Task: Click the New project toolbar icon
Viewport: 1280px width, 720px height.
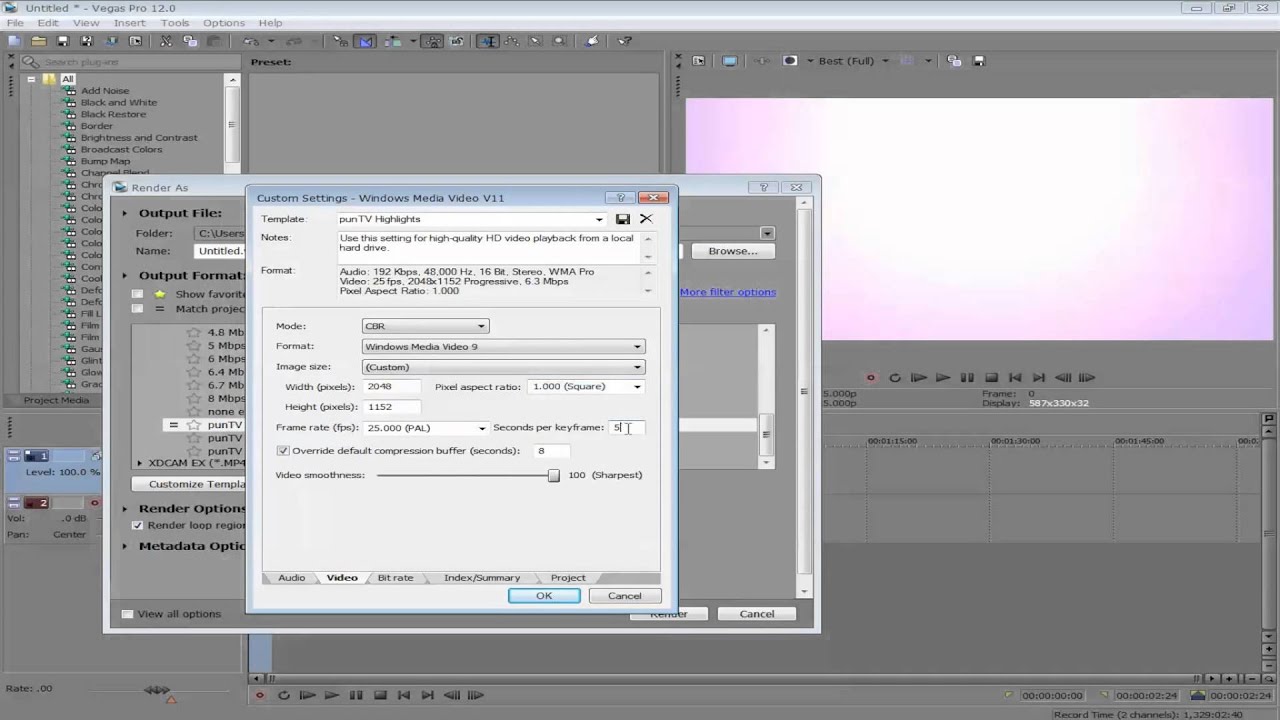Action: (x=14, y=41)
